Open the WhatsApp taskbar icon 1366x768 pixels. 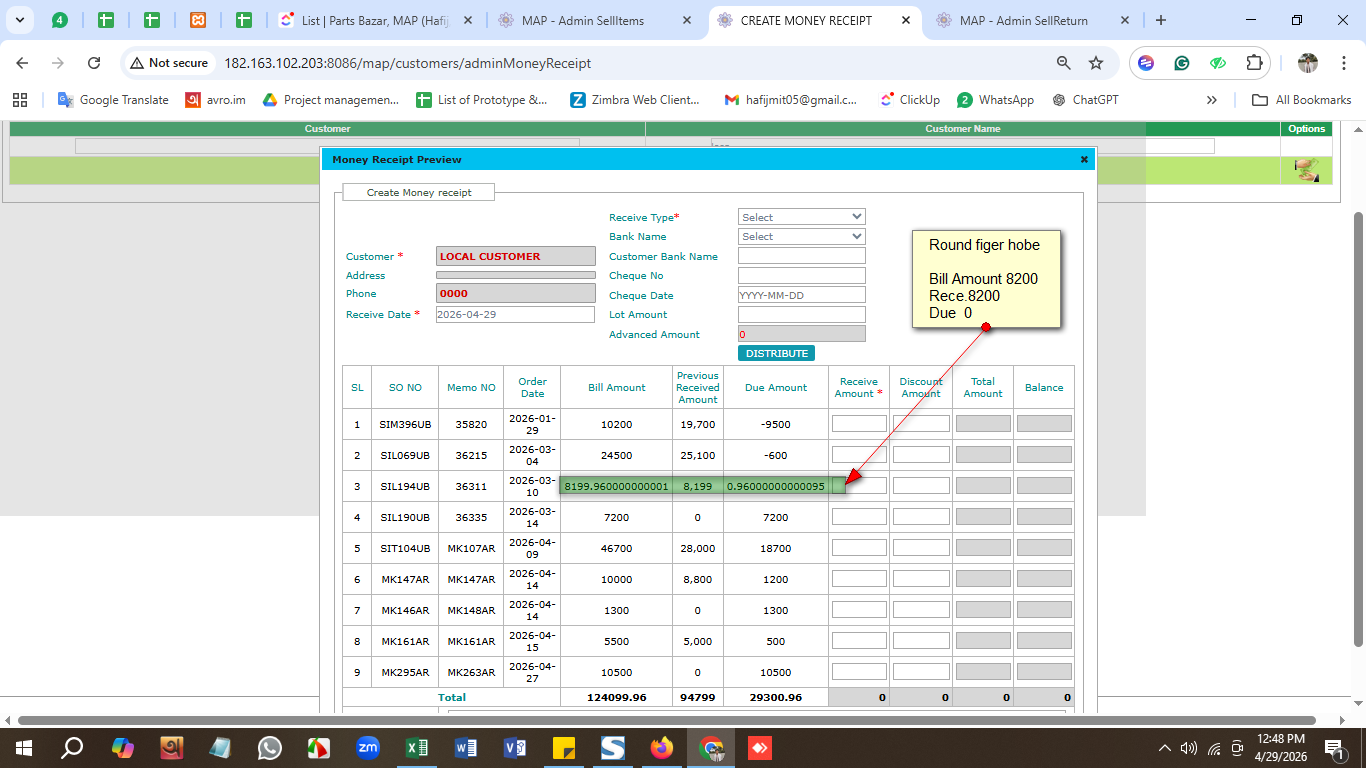pyautogui.click(x=270, y=748)
